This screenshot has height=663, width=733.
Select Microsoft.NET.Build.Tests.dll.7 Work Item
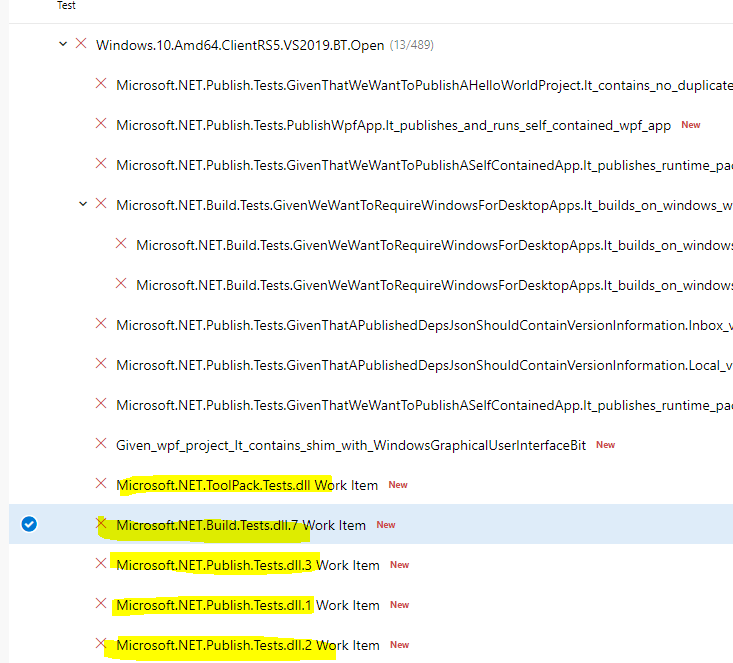[x=241, y=525]
